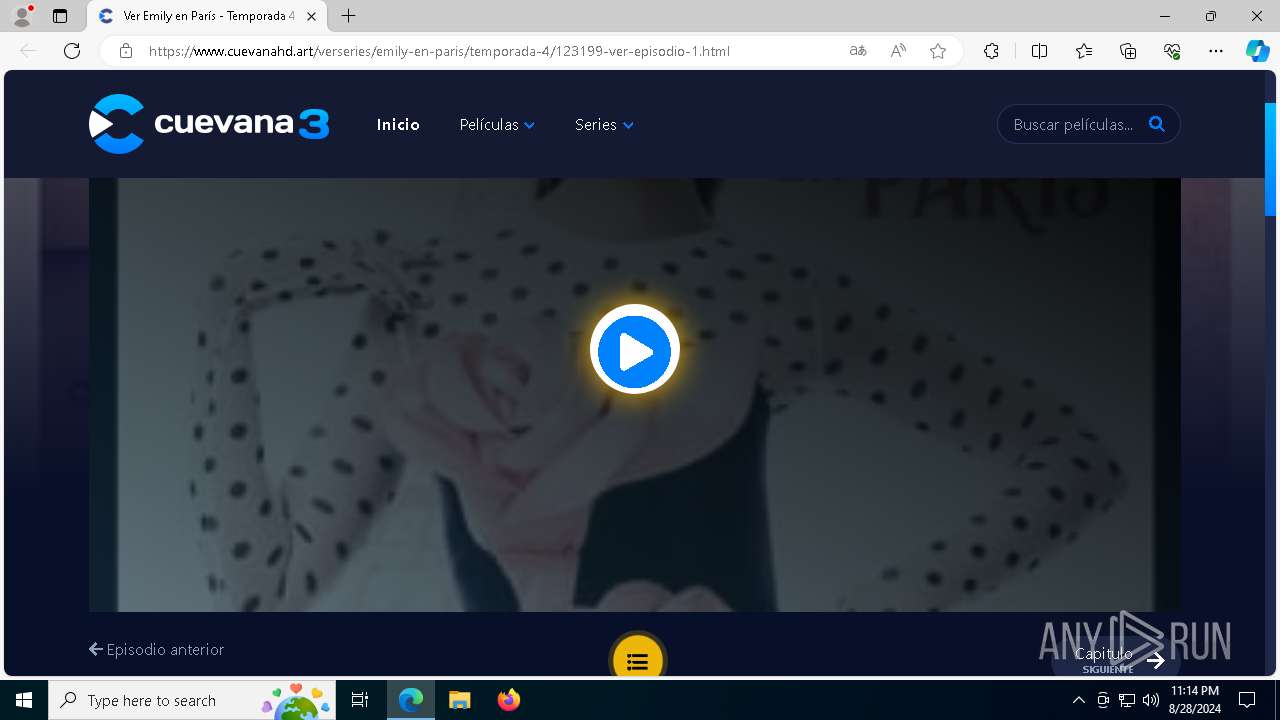Image resolution: width=1280 pixels, height=720 pixels.
Task: Click the page vertical scrollbar thumb
Action: (x=1271, y=159)
